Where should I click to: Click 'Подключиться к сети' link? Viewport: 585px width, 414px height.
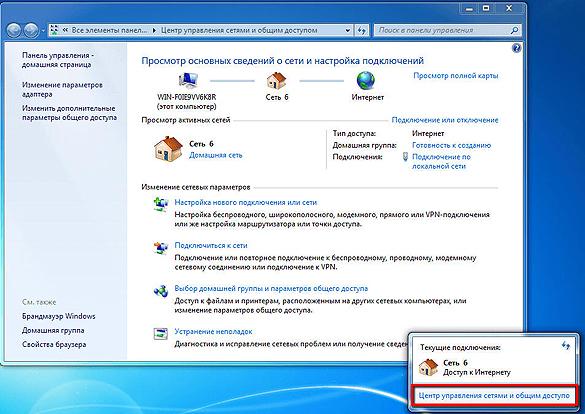(211, 245)
